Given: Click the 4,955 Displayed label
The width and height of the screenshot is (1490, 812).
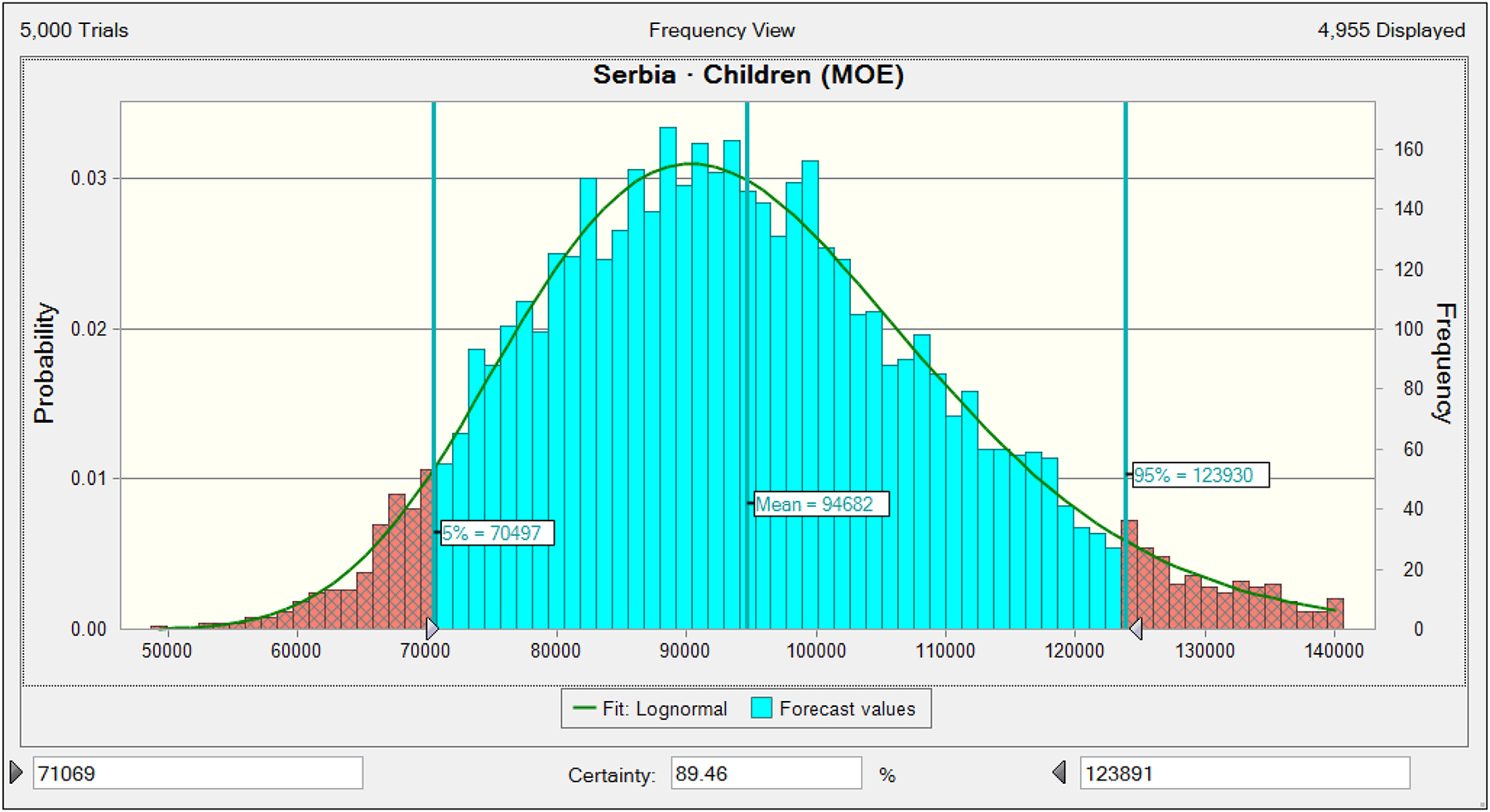Looking at the screenshot, I should (1391, 31).
